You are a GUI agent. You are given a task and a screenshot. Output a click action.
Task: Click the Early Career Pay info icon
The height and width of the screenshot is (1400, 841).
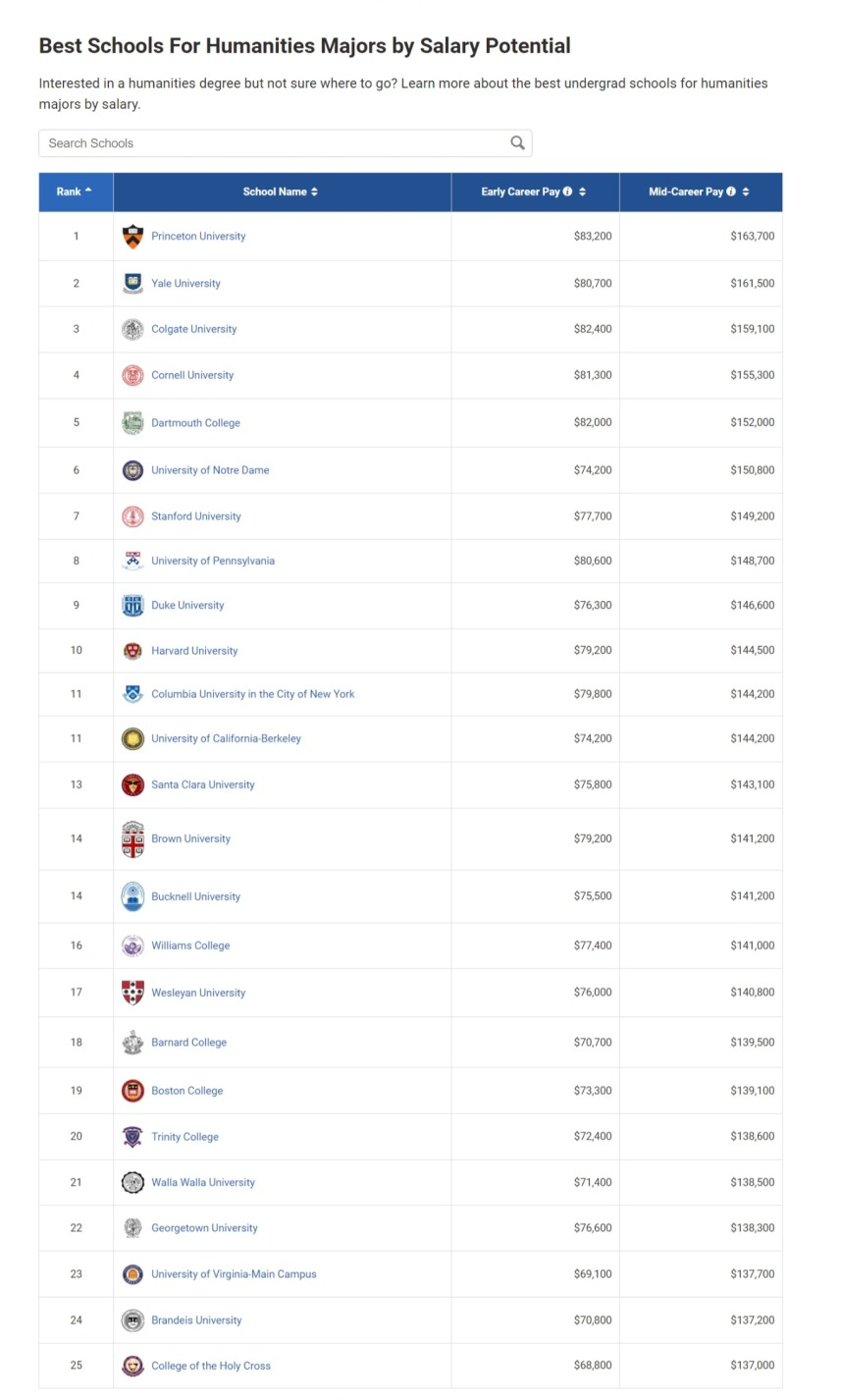coord(567,191)
